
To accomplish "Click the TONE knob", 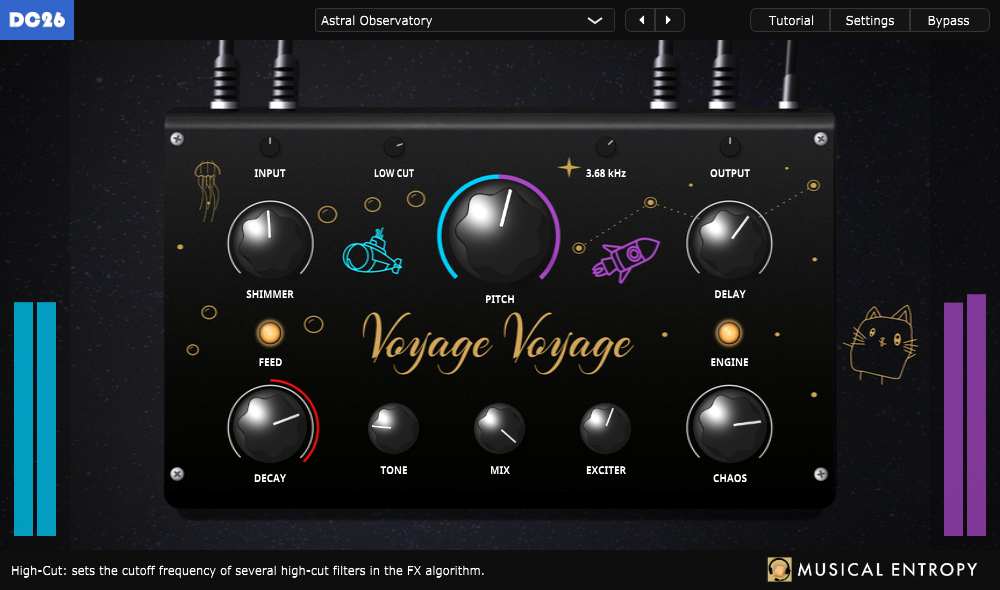I will pos(393,428).
